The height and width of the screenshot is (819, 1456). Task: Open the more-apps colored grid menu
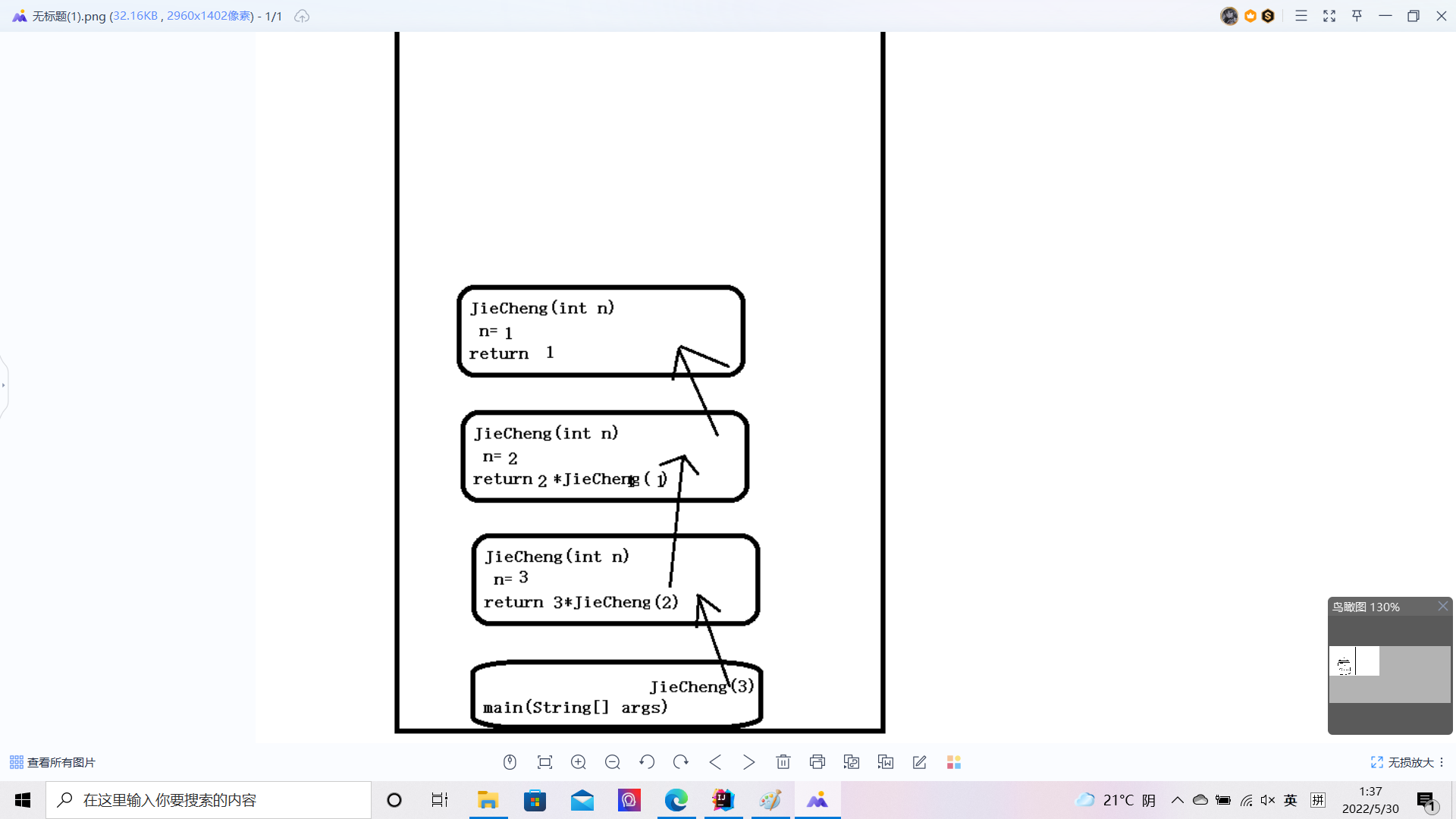(953, 762)
